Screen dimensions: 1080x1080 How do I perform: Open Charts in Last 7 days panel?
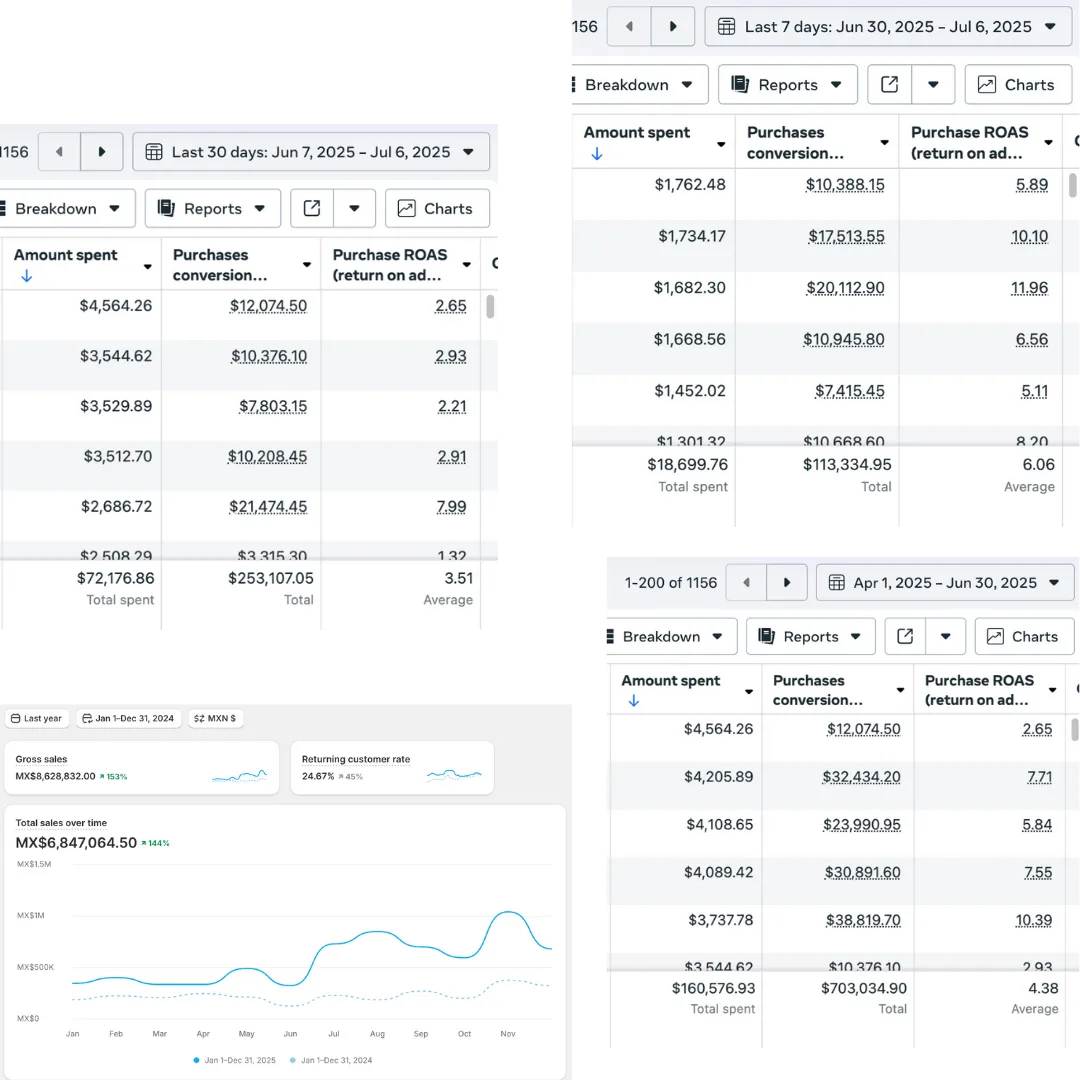[1018, 85]
